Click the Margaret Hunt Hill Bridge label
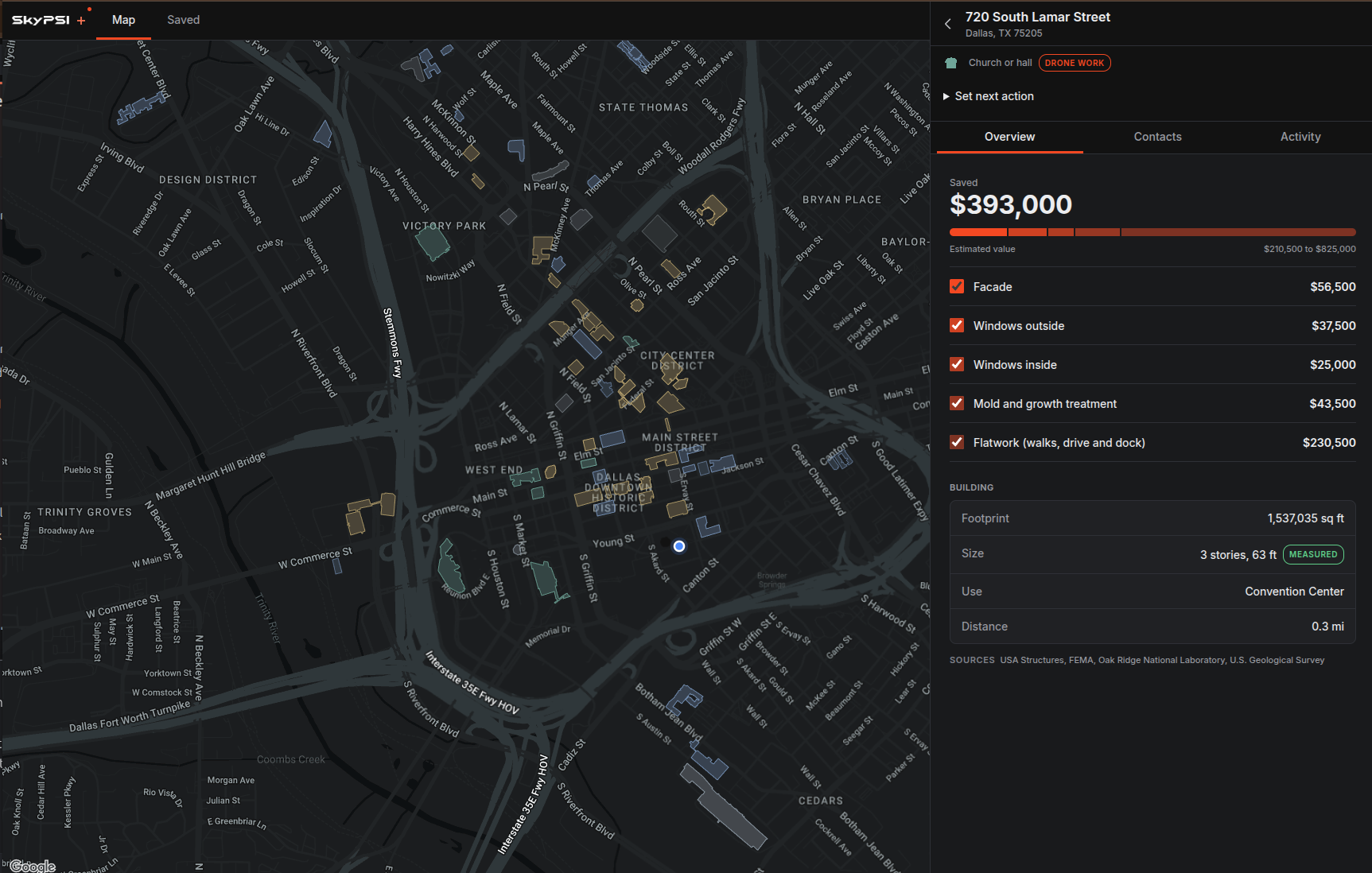This screenshot has width=1372, height=873. 211,475
